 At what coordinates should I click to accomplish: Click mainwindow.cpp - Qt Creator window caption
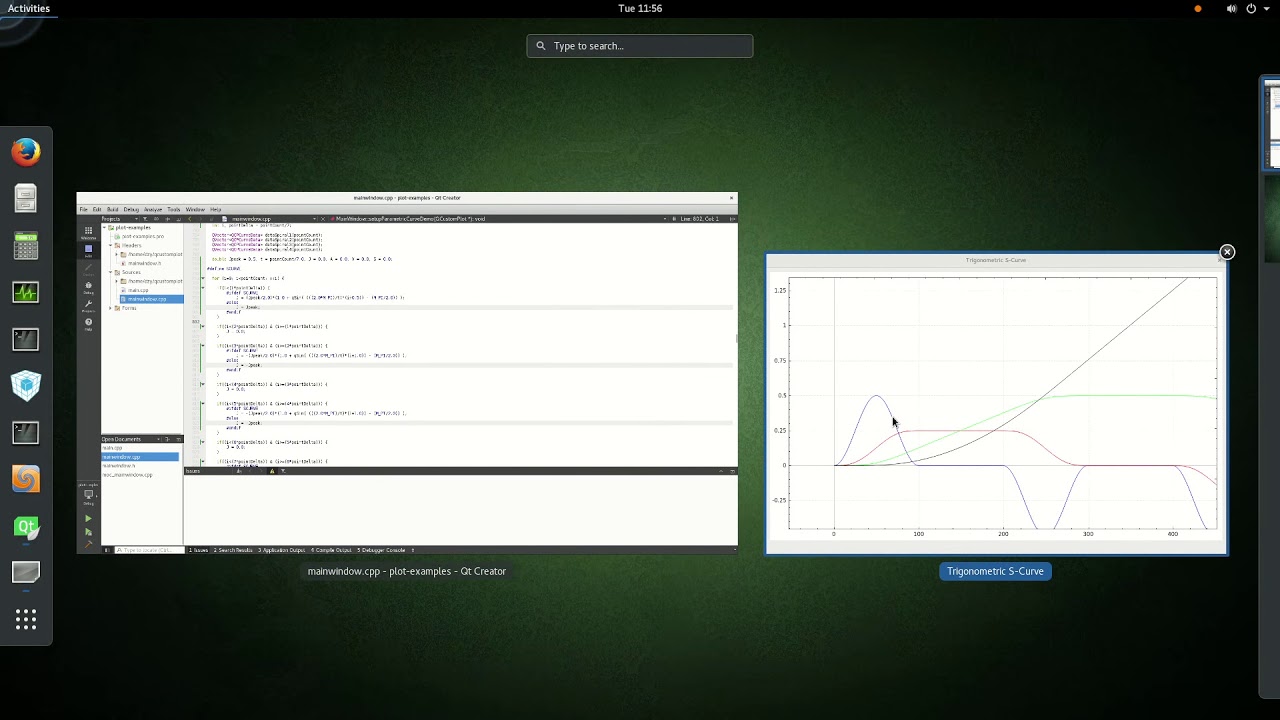tap(407, 571)
